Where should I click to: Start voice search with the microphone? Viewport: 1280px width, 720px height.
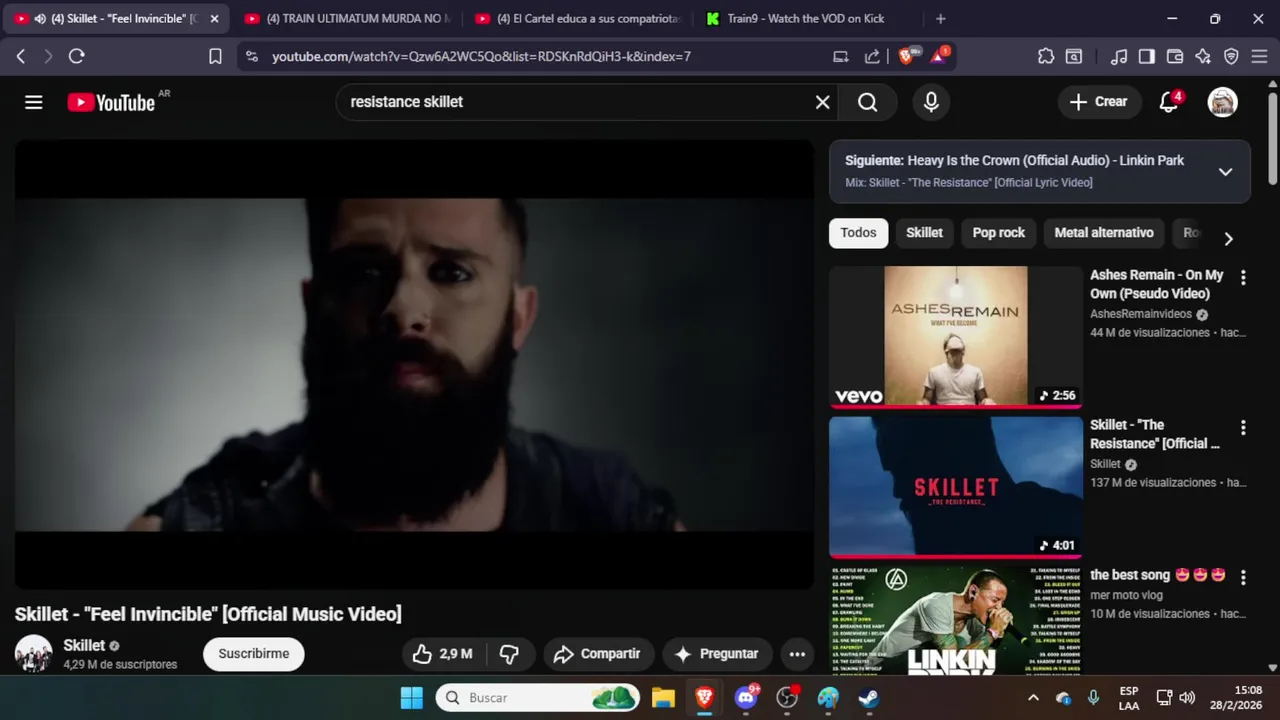click(931, 102)
